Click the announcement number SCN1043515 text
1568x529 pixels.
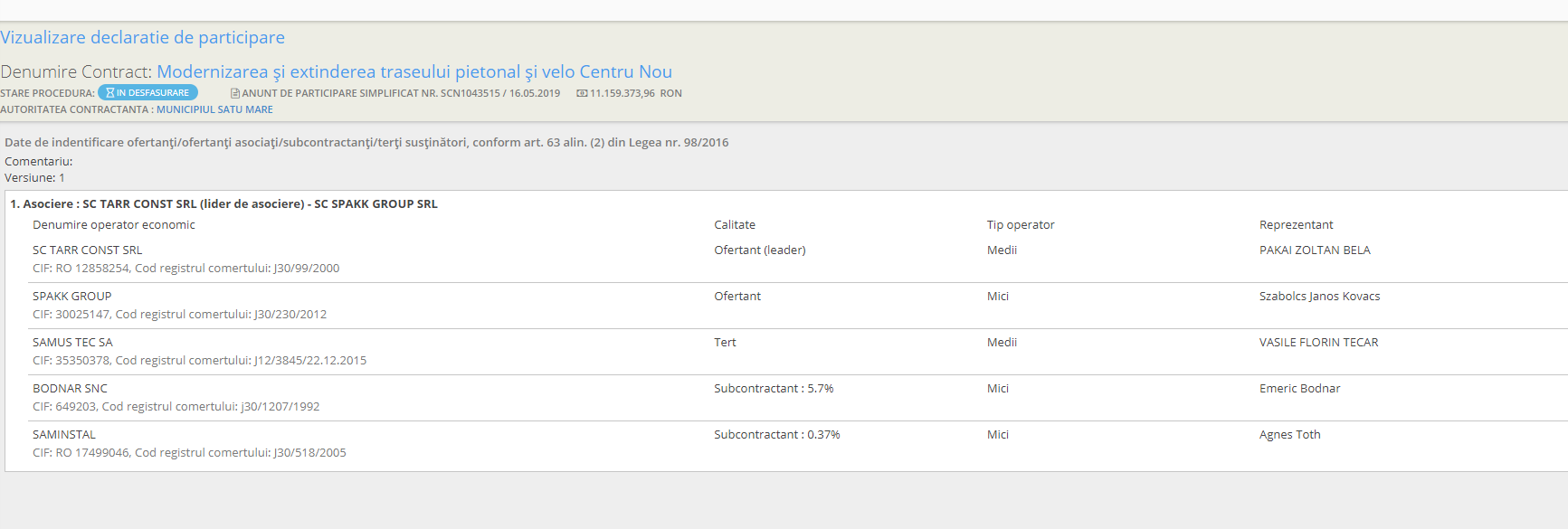click(470, 93)
